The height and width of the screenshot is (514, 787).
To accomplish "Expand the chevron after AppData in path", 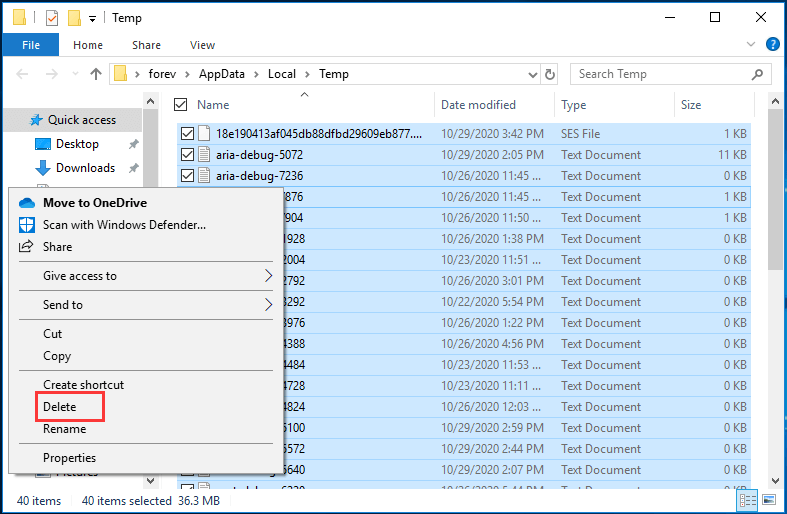I will pos(256,74).
